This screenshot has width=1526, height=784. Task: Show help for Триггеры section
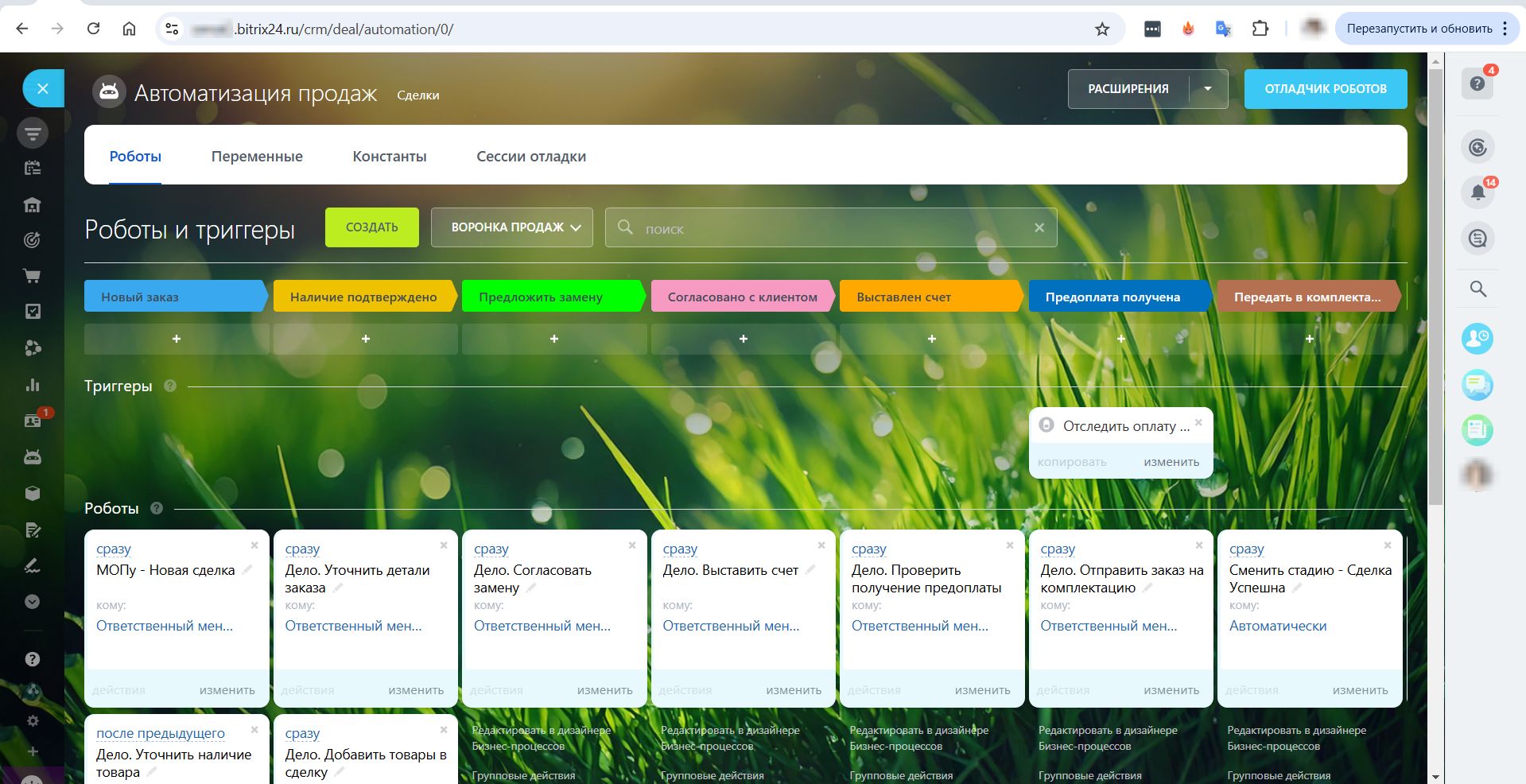pyautogui.click(x=170, y=386)
